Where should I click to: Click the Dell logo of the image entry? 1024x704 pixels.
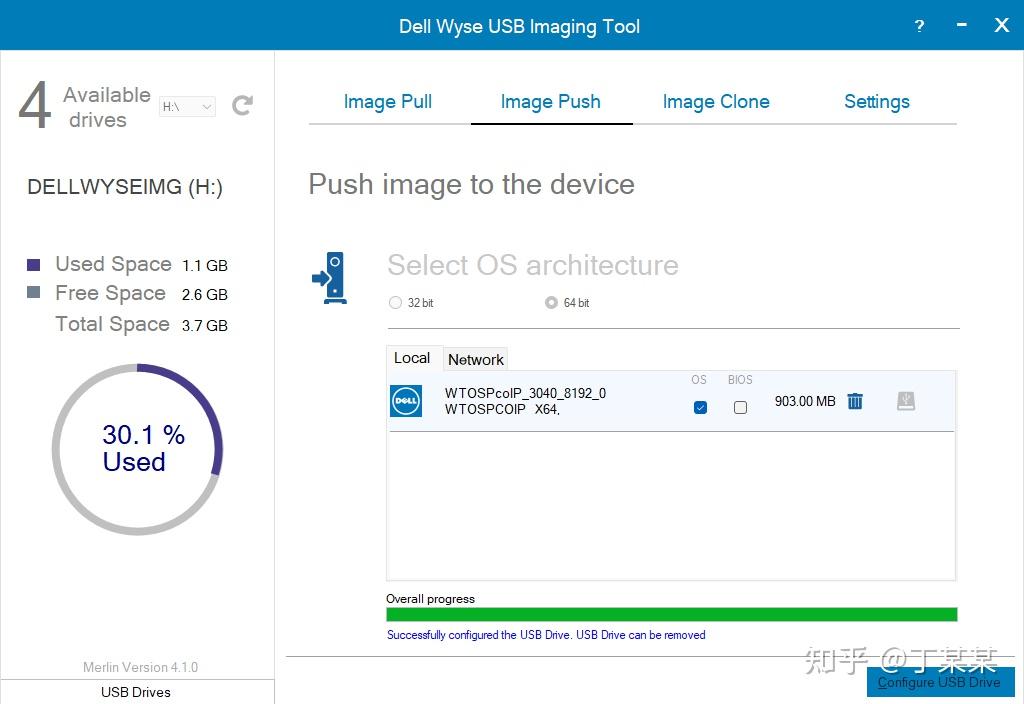pos(406,401)
